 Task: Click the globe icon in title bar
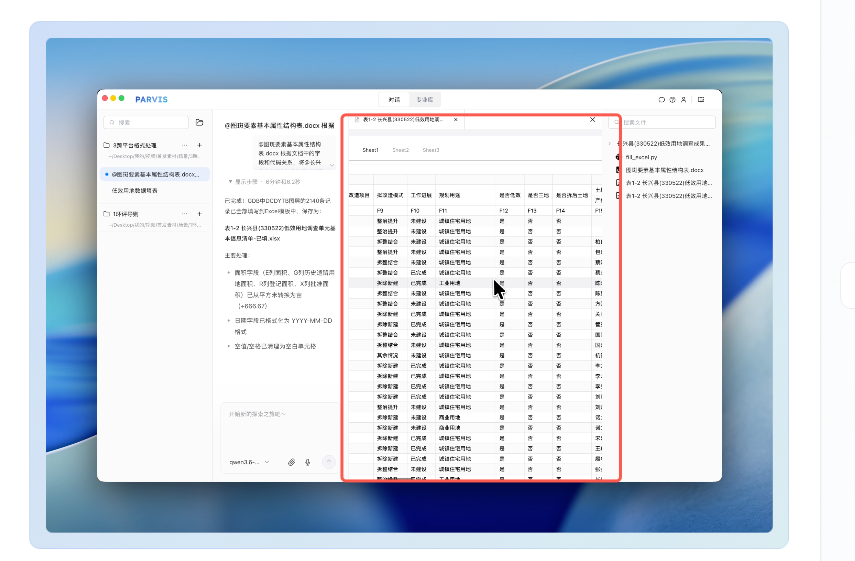[672, 100]
